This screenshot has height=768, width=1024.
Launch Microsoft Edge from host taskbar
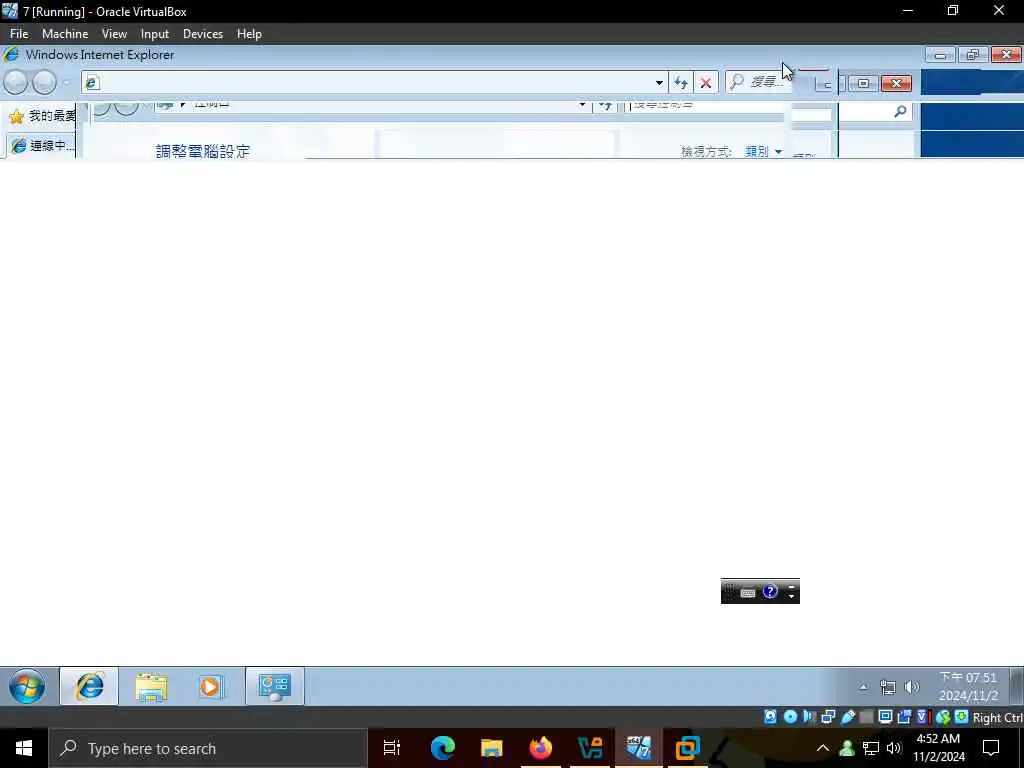(443, 748)
